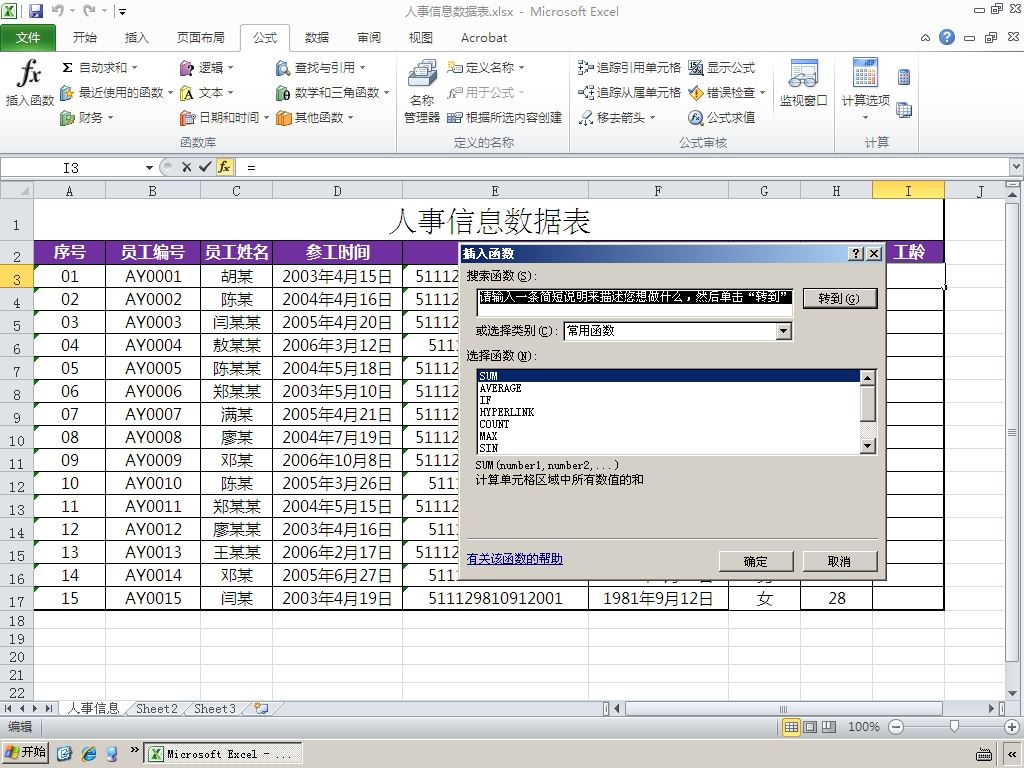Expand the formula bar
Screen dimensions: 1024x768
(x=1016, y=168)
